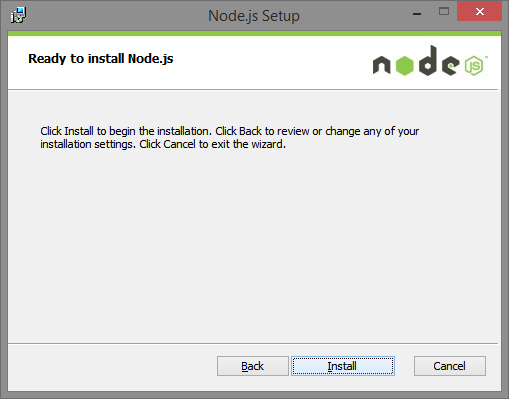
Task: Close the Node.js Setup window
Action: tap(479, 11)
